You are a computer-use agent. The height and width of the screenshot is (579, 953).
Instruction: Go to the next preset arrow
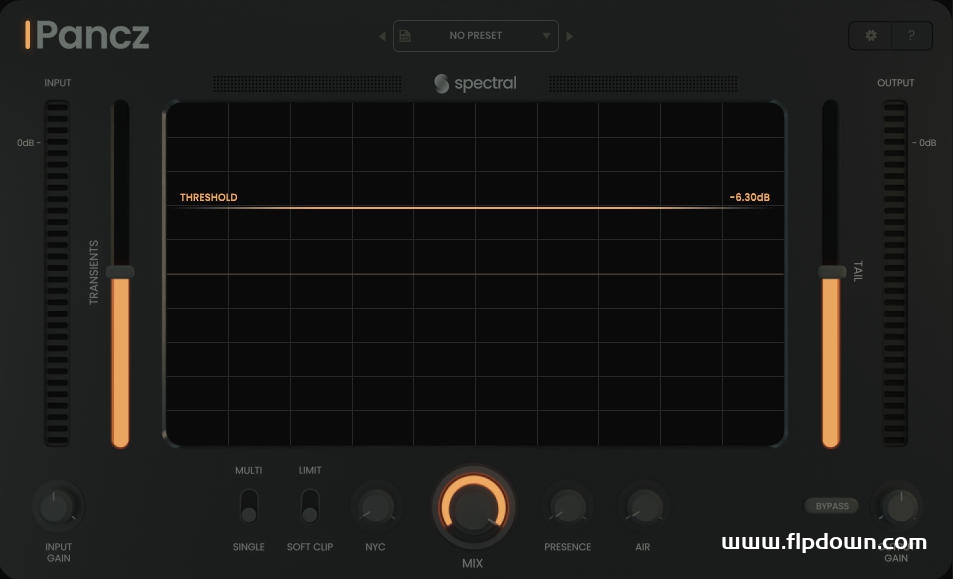coord(569,36)
